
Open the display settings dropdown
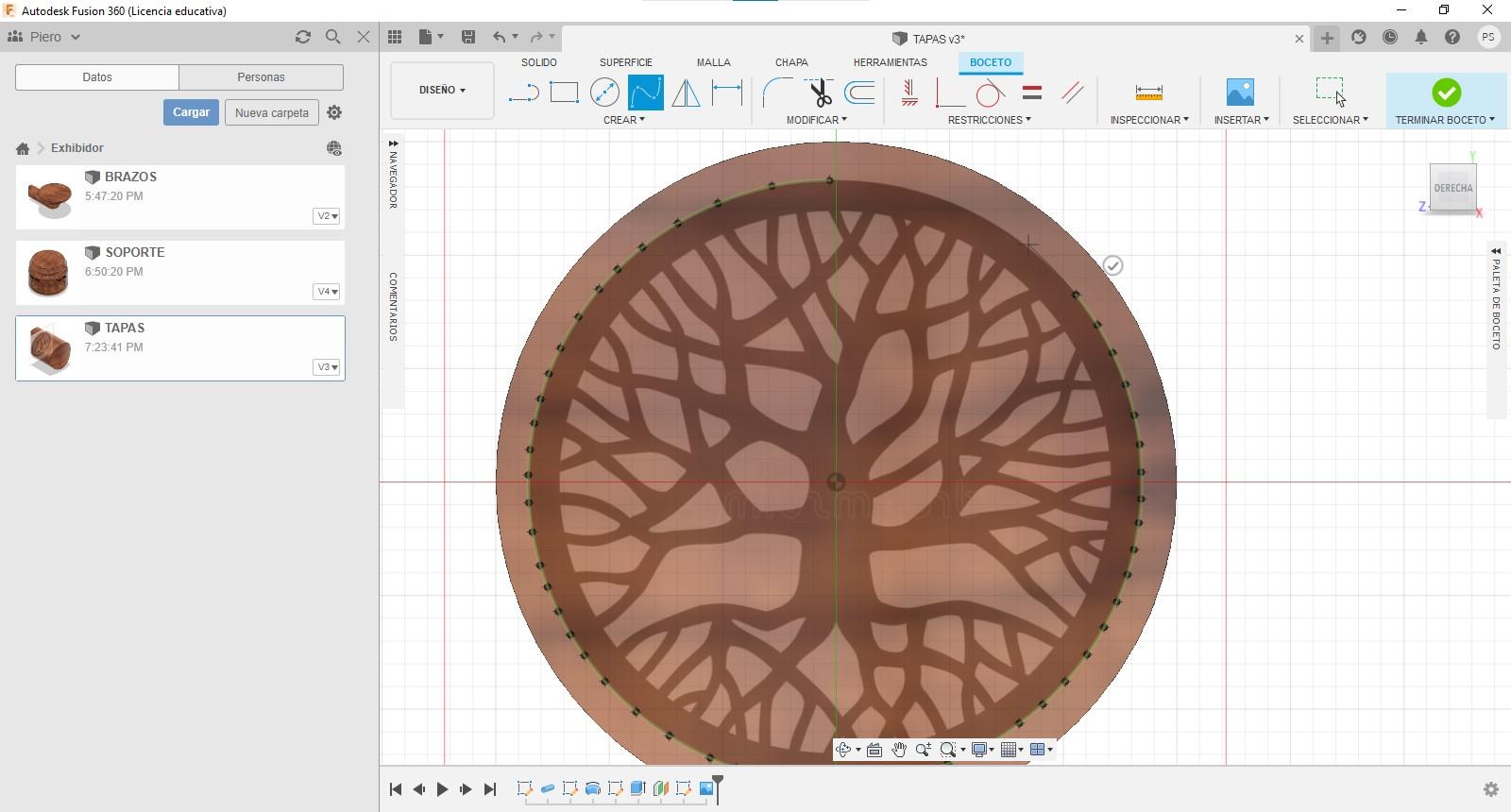(983, 750)
